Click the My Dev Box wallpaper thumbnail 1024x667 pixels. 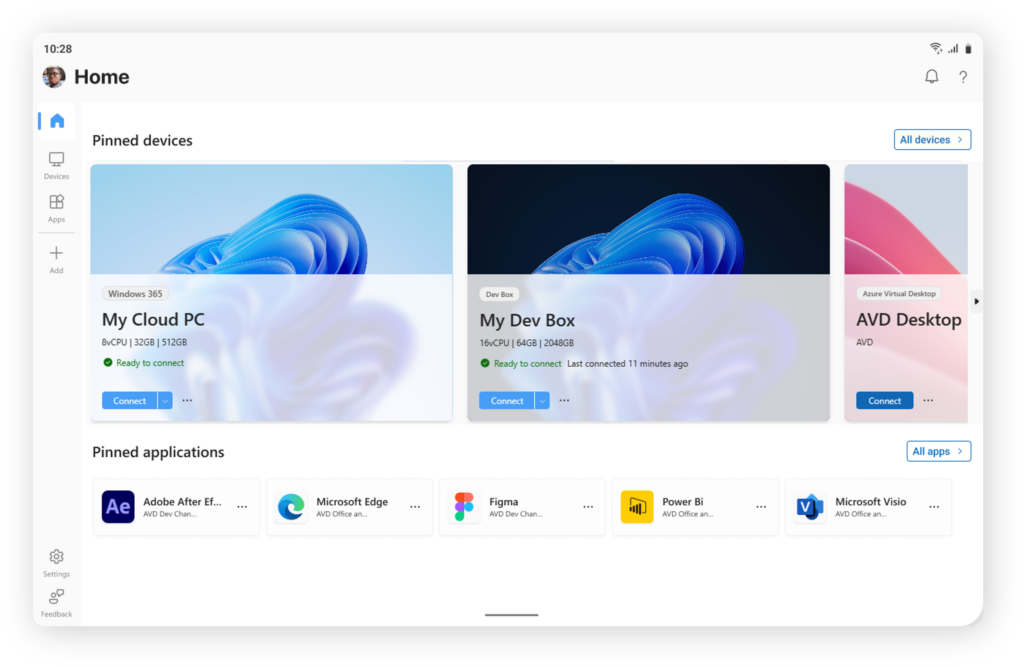click(x=648, y=220)
